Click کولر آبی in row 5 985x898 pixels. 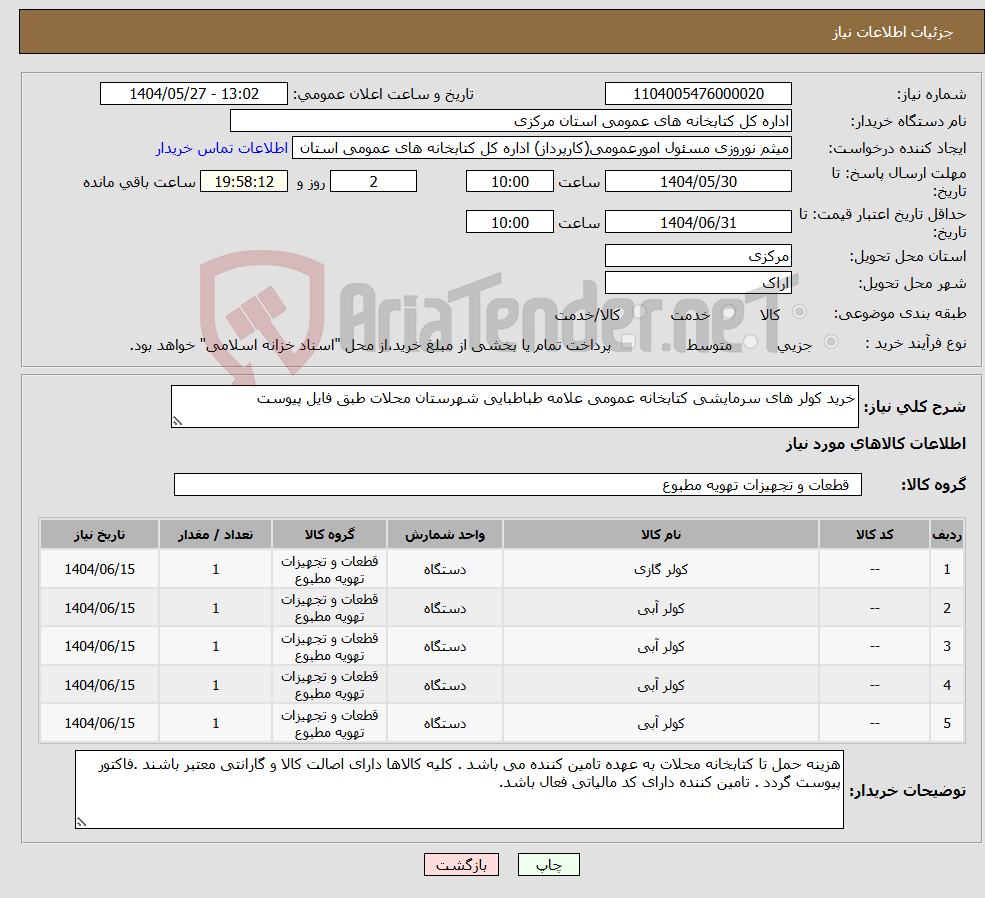tap(661, 723)
